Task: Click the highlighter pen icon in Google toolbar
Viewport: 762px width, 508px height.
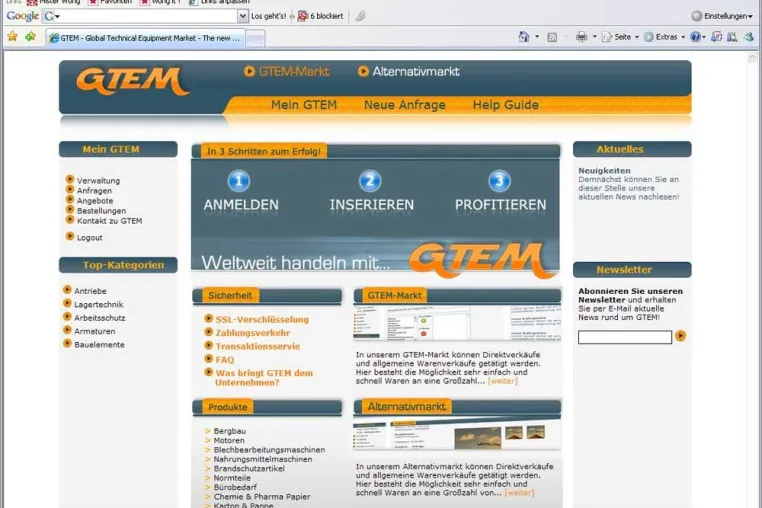Action: 360,16
